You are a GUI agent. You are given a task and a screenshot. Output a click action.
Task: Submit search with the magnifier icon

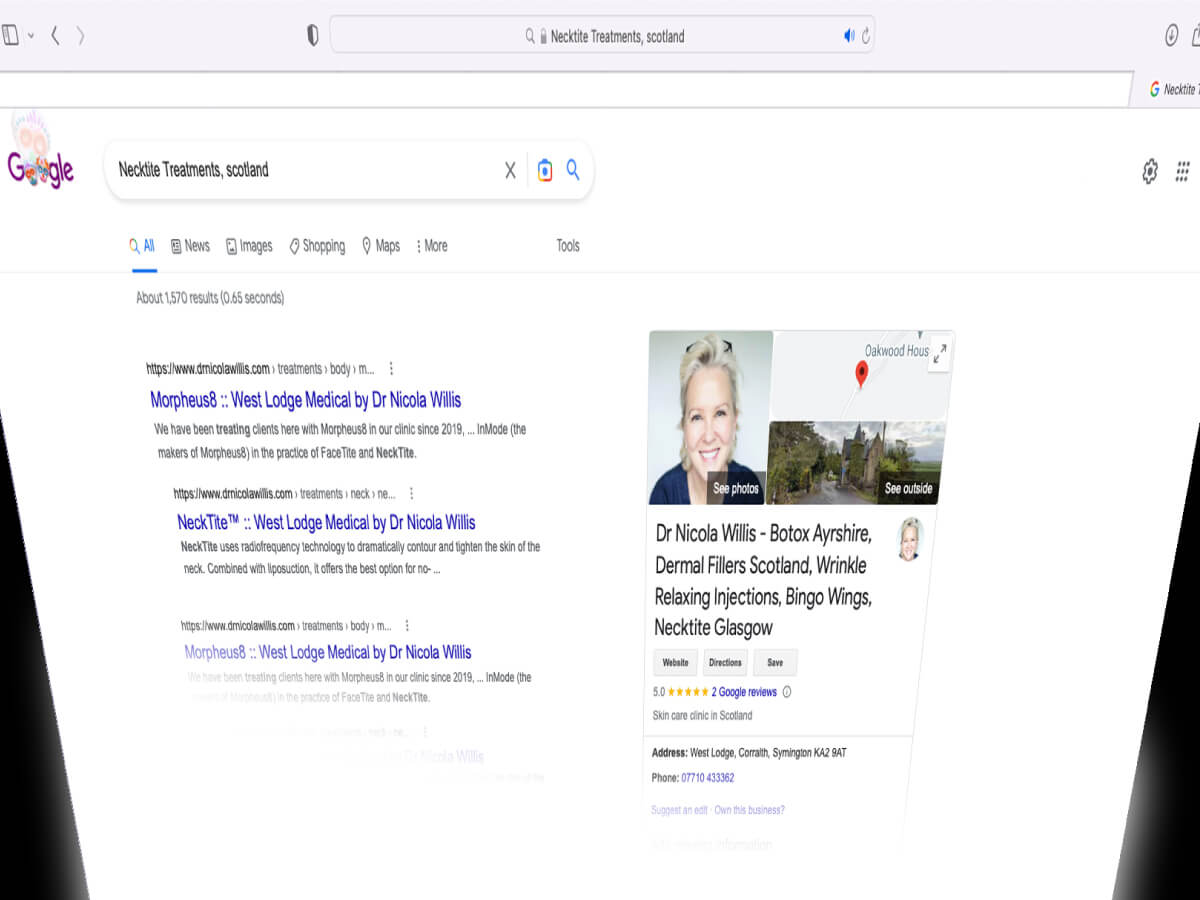[x=573, y=169]
